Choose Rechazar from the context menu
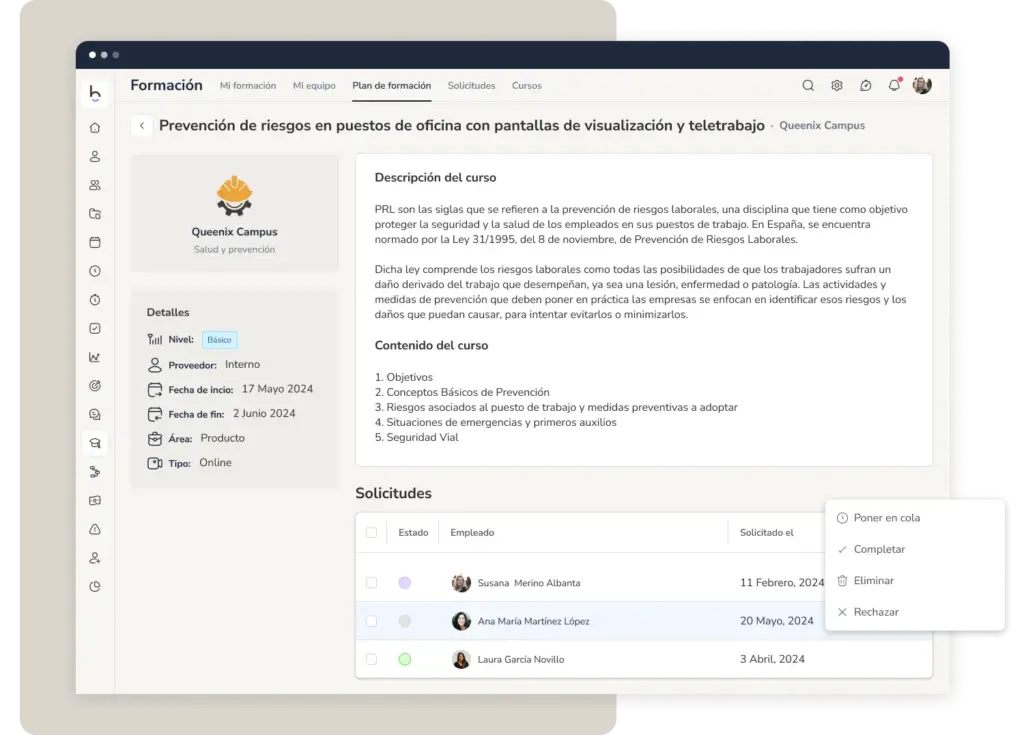 tap(876, 612)
